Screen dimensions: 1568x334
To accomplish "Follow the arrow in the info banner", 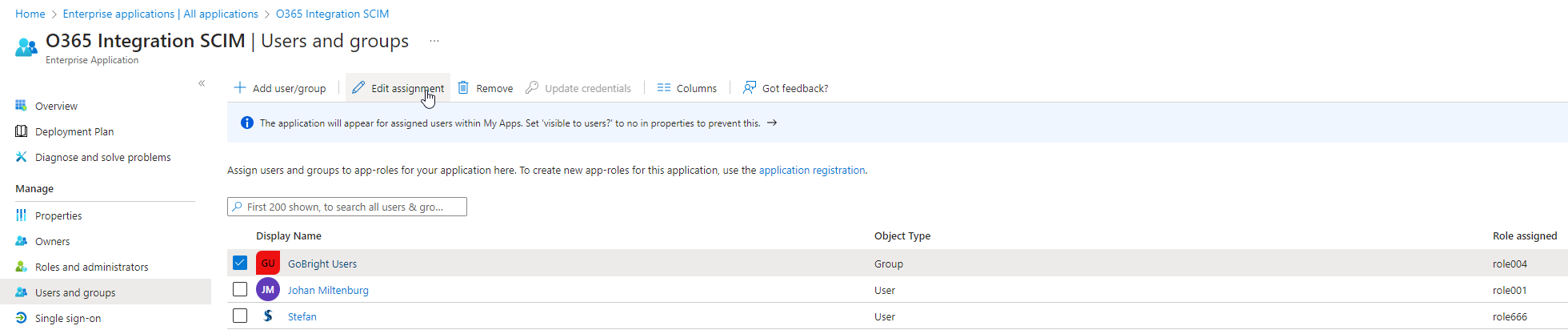I will click(x=772, y=123).
